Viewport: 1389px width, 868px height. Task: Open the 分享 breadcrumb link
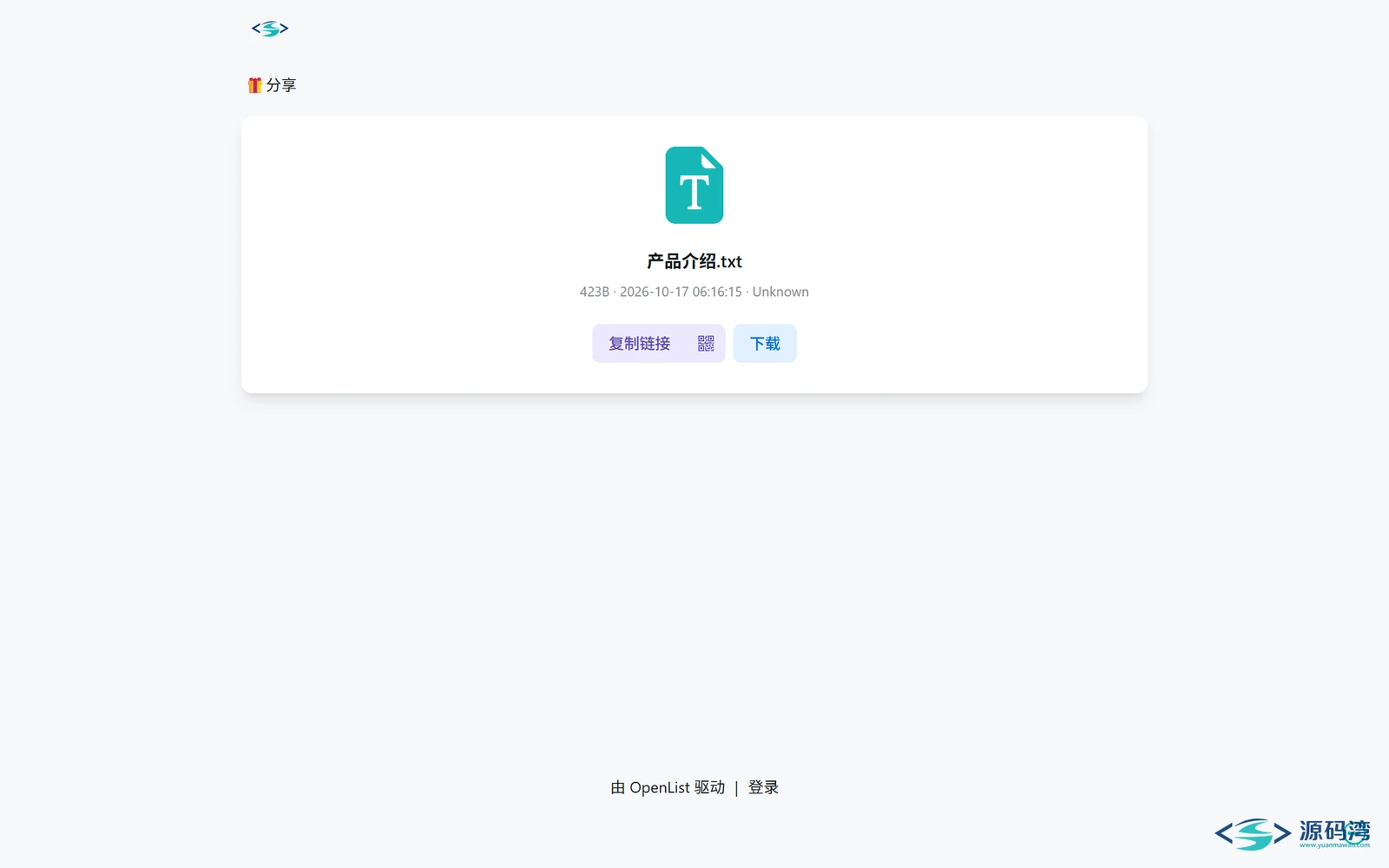[x=272, y=85]
